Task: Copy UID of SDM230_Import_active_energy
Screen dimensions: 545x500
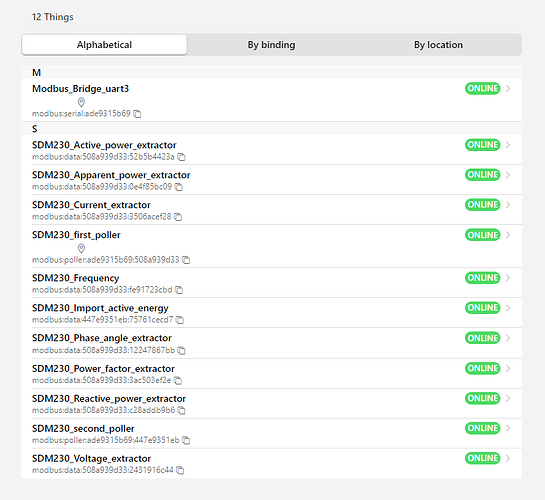Action: click(x=180, y=320)
